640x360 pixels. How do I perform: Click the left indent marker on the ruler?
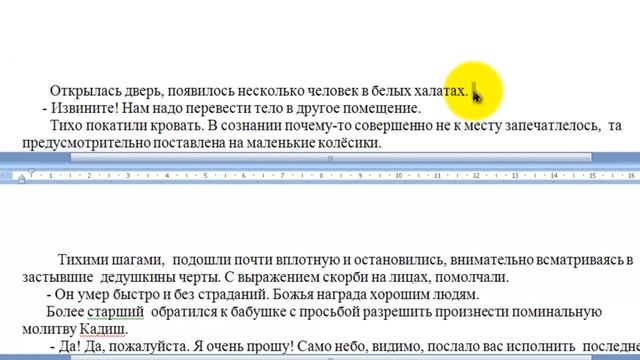22,179
